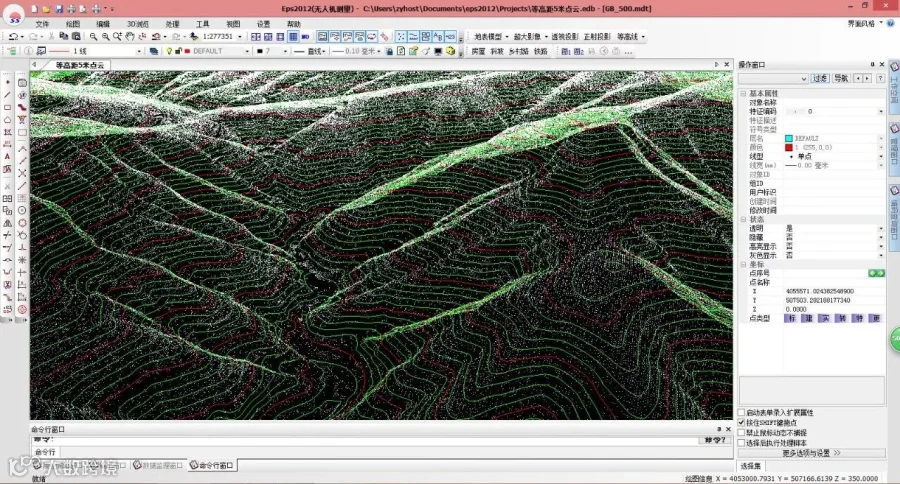Click the info circle icon
900x484 pixels.
(28, 51)
